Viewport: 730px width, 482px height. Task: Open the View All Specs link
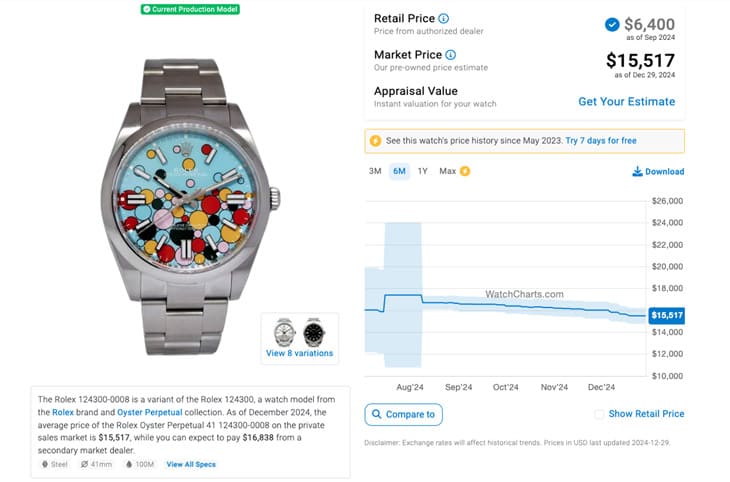[191, 464]
